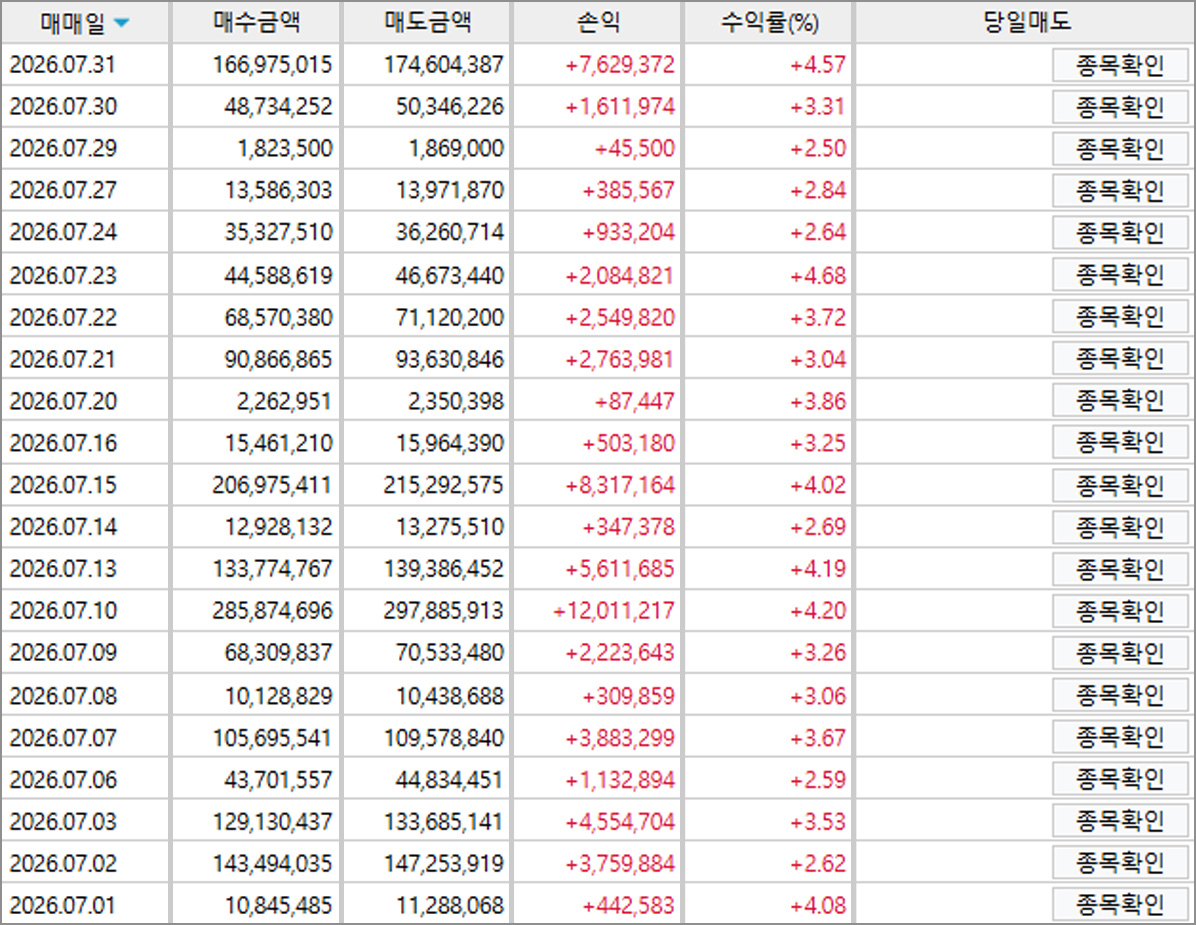Click the 매도금액 column header
Image resolution: width=1196 pixels, height=925 pixels.
pos(427,22)
